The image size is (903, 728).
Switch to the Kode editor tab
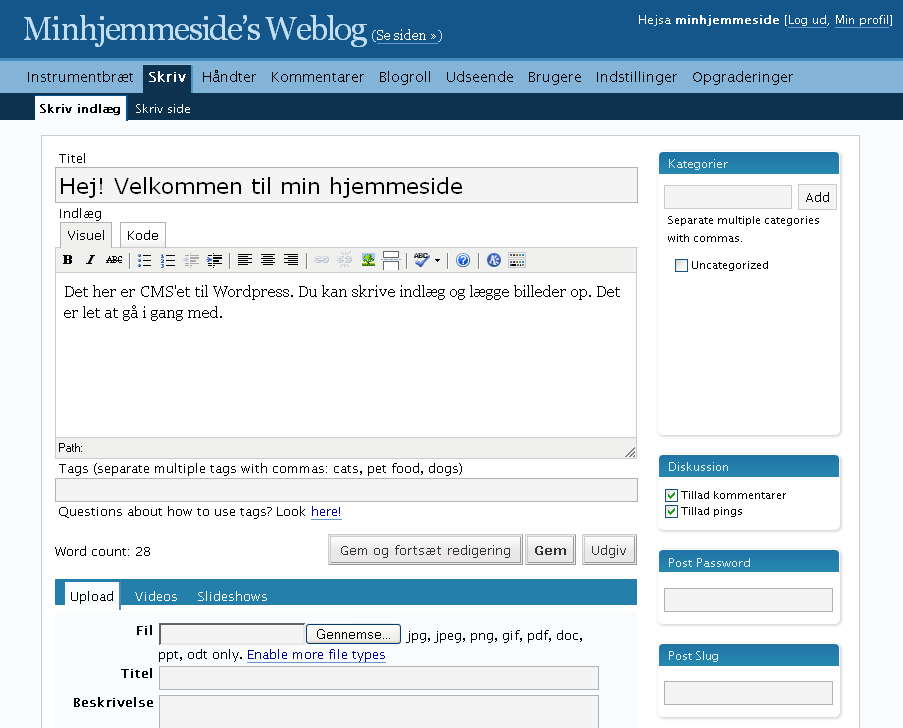pyautogui.click(x=142, y=235)
